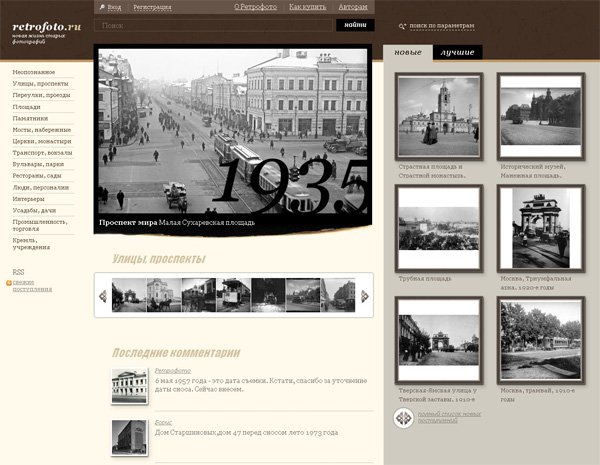Click the login key icon beside Вход
This screenshot has width=600, height=465.
[102, 7]
